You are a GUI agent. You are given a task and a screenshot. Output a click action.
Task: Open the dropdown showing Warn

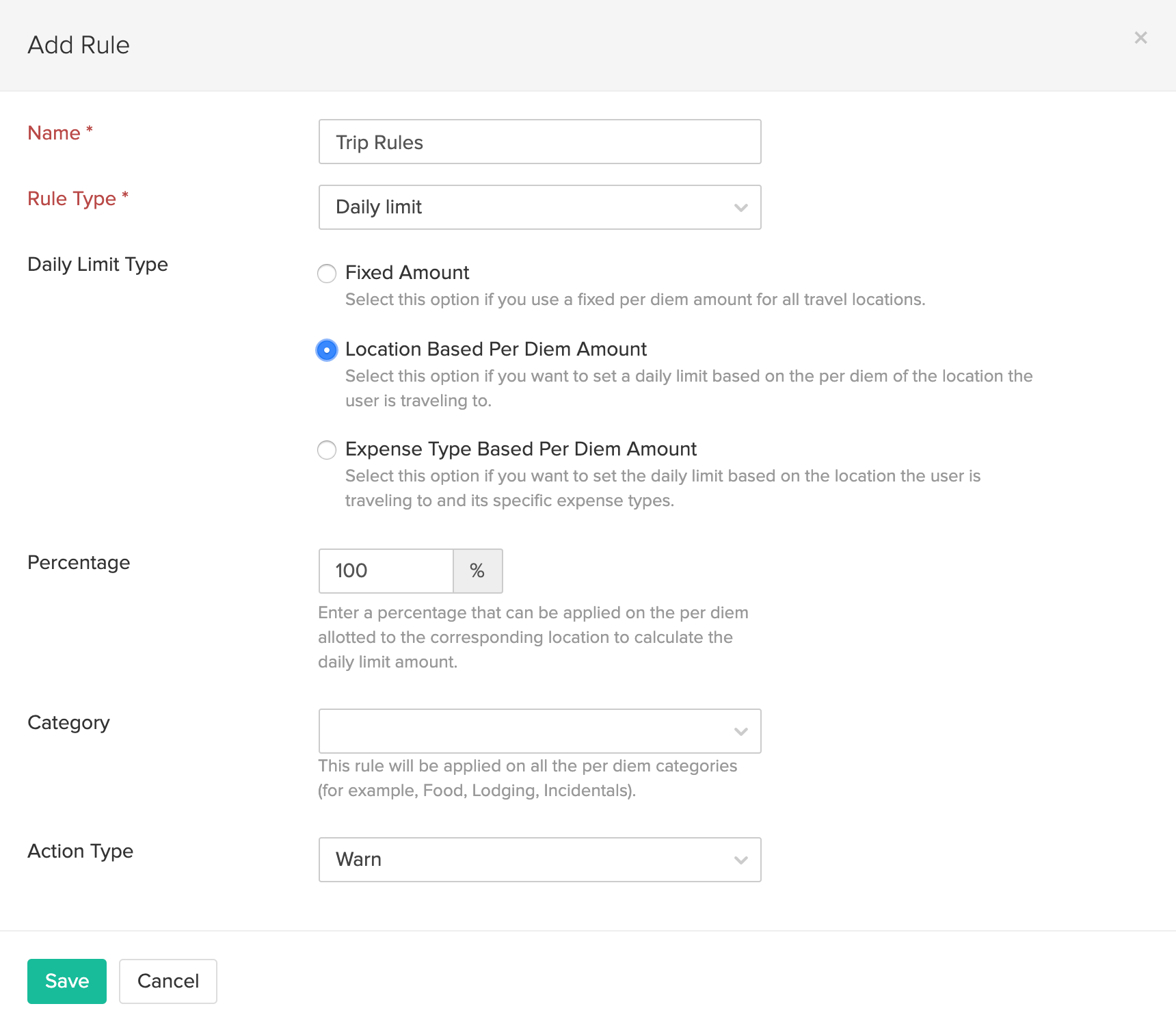coord(526,860)
